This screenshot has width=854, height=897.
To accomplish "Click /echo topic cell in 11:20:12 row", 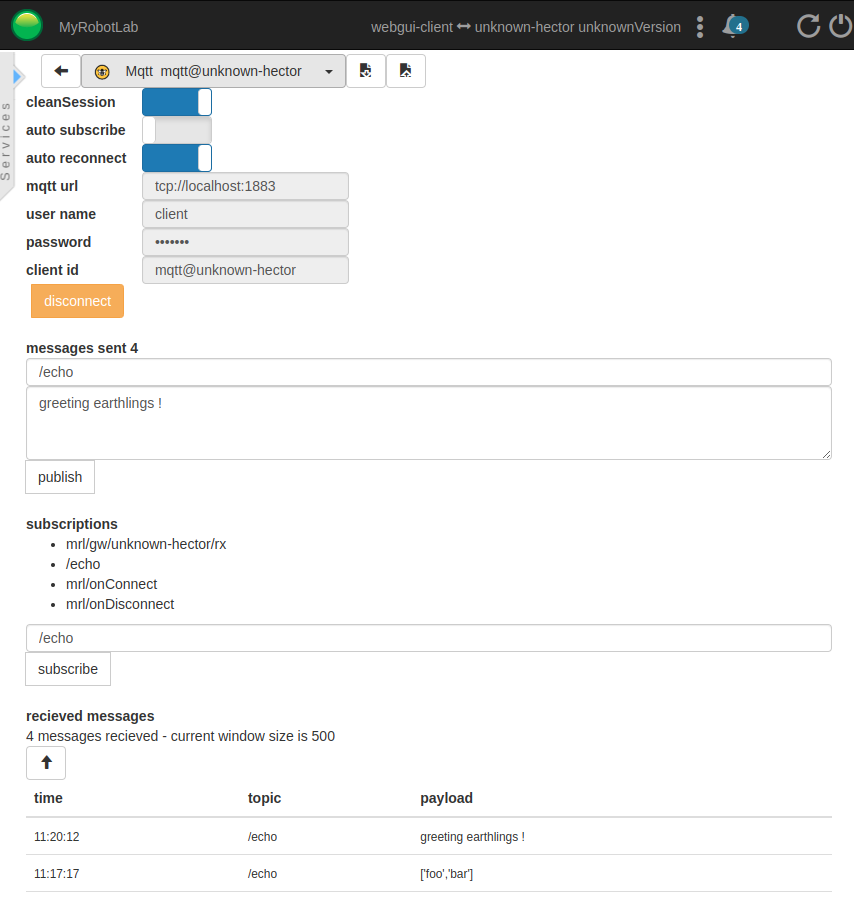I will pyautogui.click(x=262, y=837).
